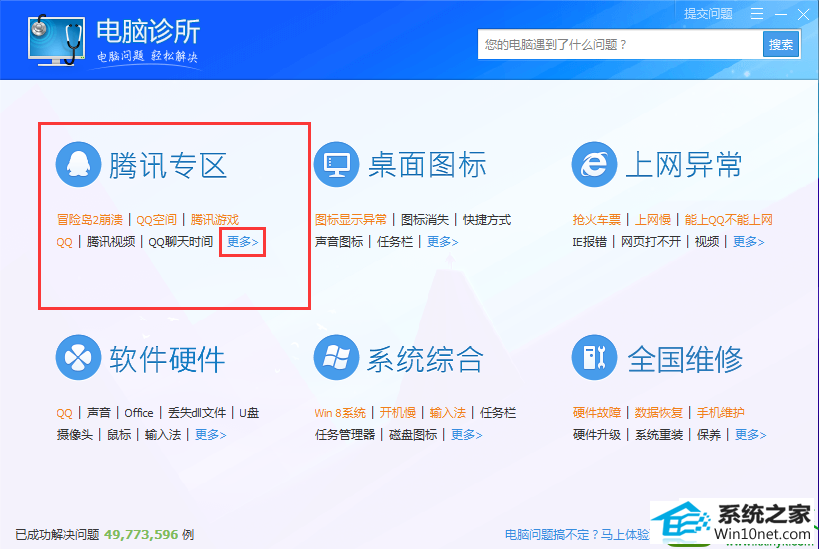Select the 抢火车票 link
Viewport: 819px width, 549px height.
(596, 220)
